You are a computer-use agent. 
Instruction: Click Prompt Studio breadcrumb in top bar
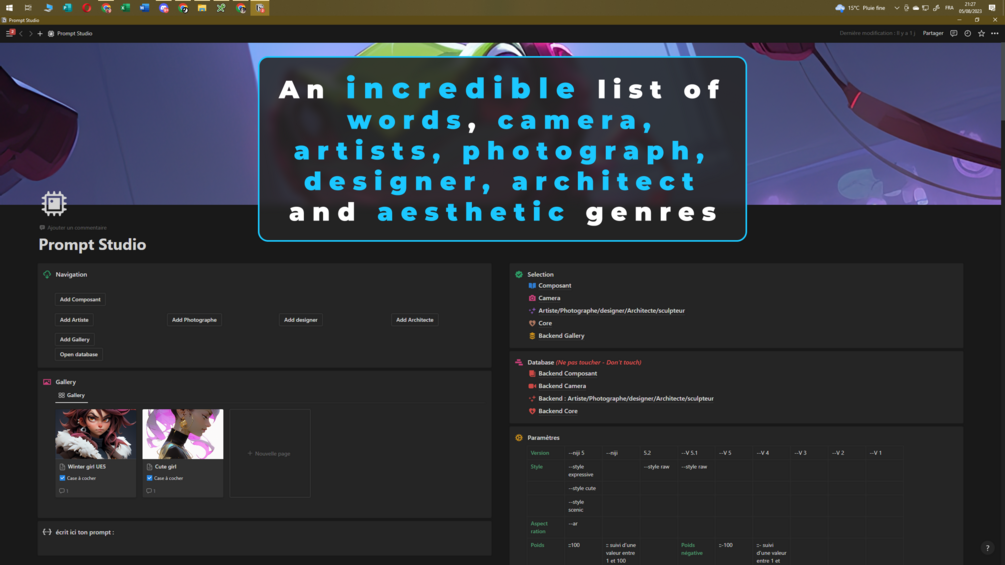pyautogui.click(x=71, y=33)
